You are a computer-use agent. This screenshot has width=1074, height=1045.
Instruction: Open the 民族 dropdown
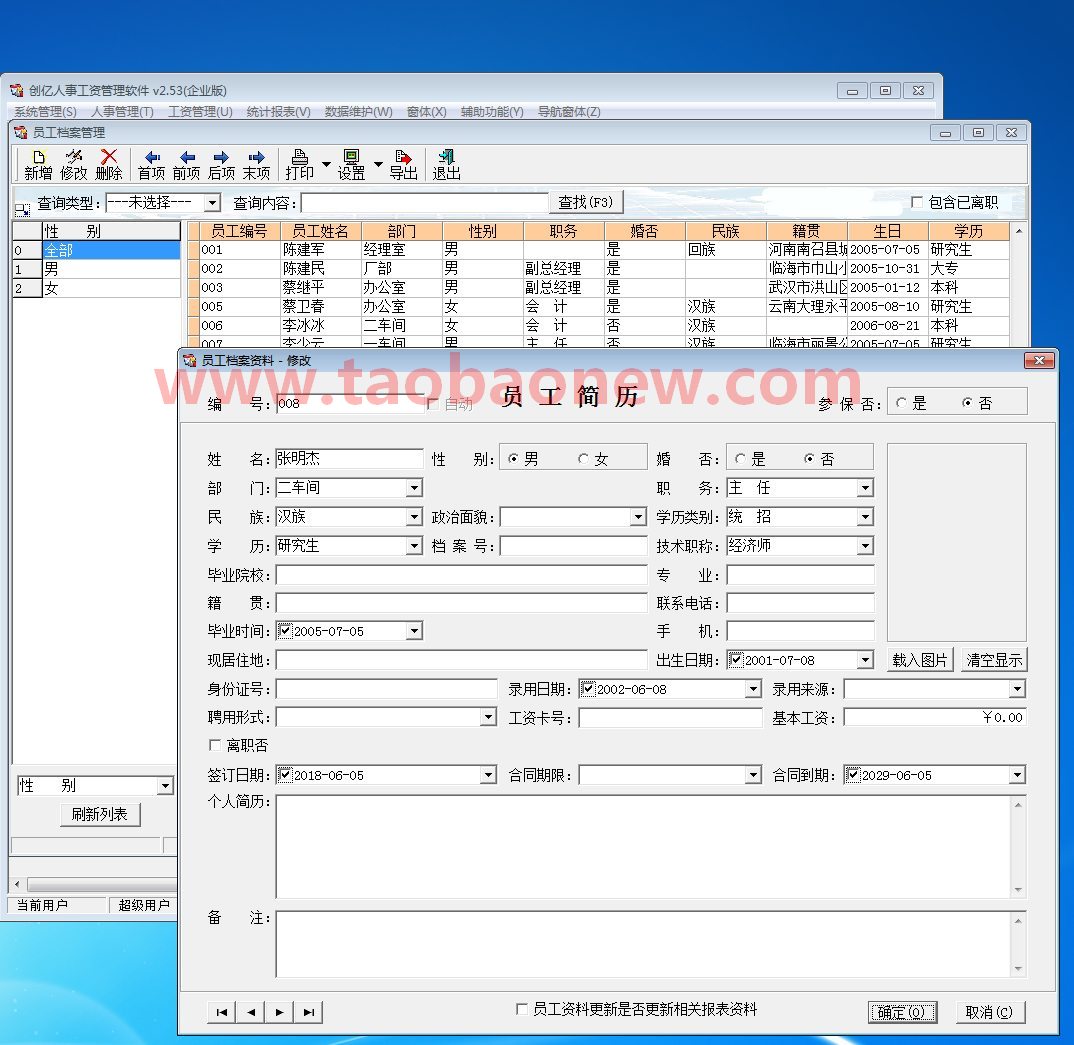point(414,517)
